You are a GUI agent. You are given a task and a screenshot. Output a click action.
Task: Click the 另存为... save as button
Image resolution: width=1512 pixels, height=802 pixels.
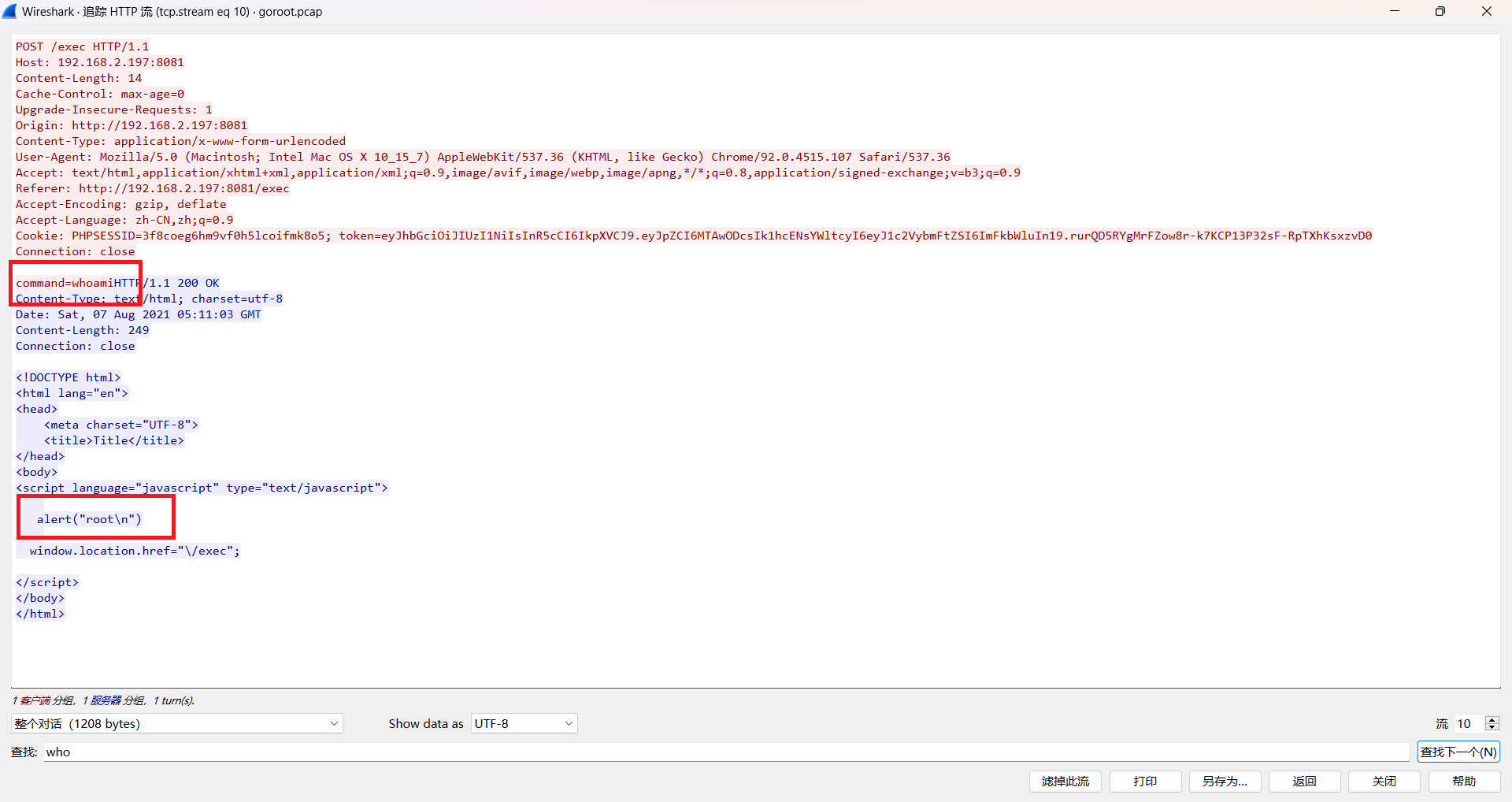click(1225, 782)
